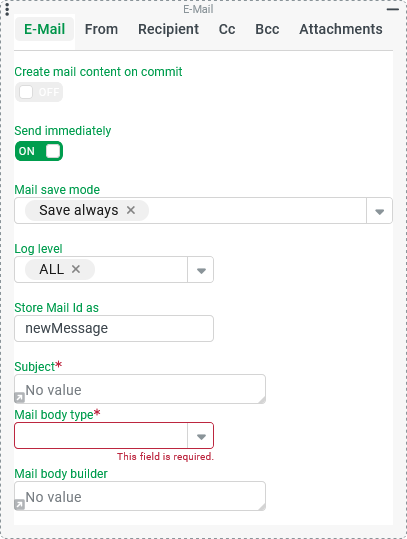Click the 'Store Mail Id as' input field

tap(114, 329)
